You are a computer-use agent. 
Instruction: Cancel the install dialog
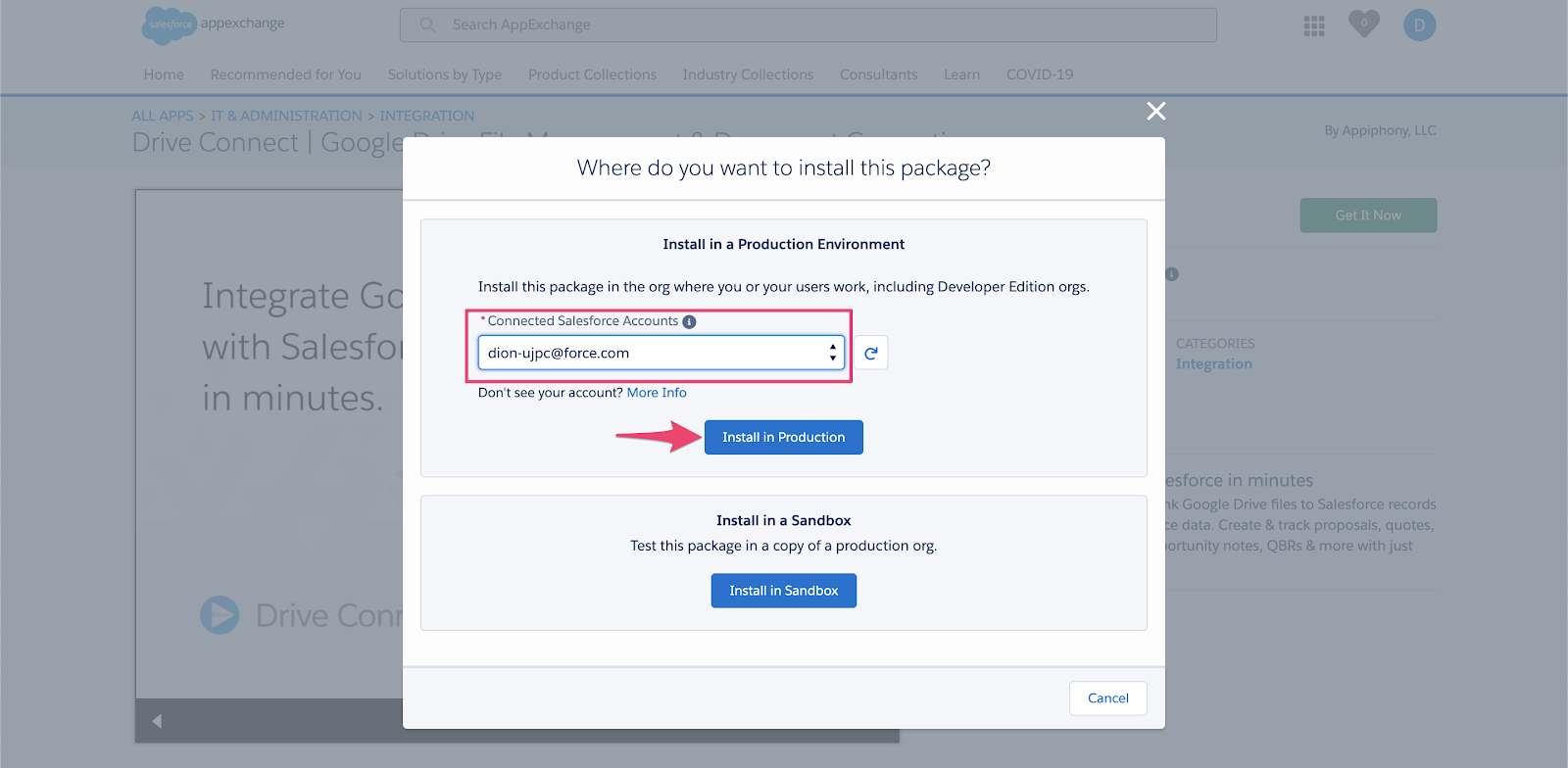[1108, 698]
